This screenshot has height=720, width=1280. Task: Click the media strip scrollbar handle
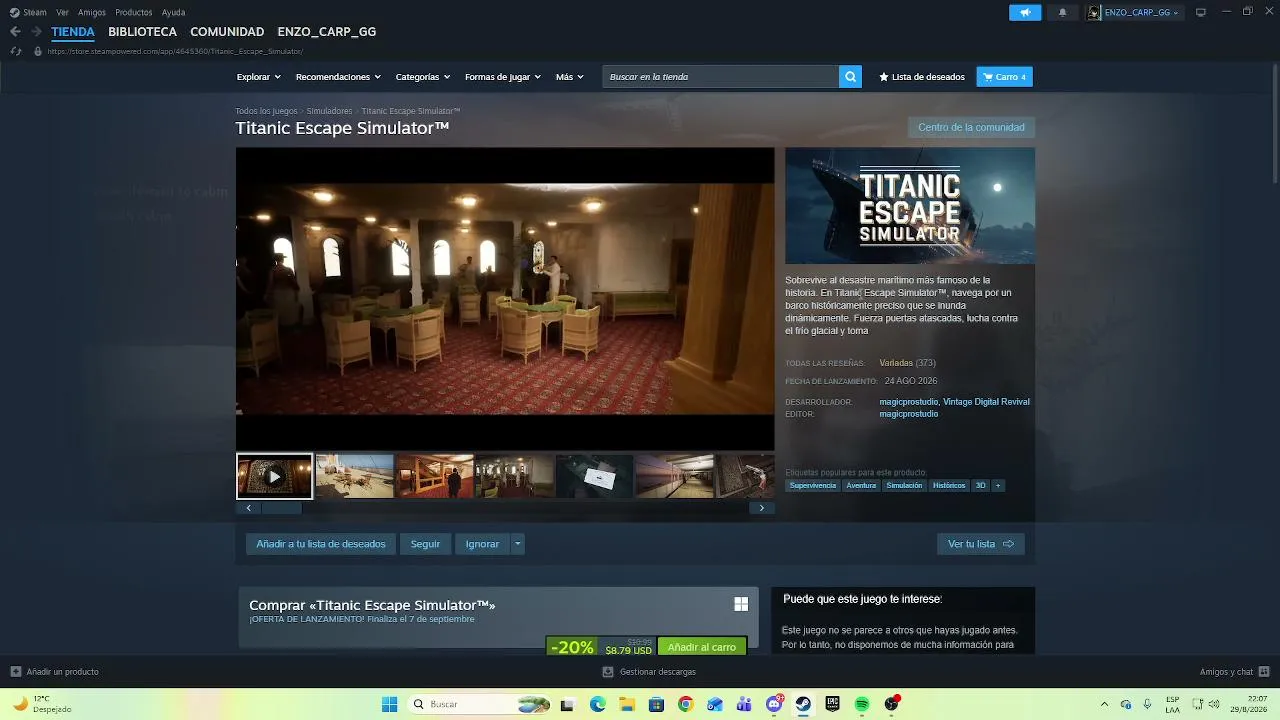pos(281,508)
